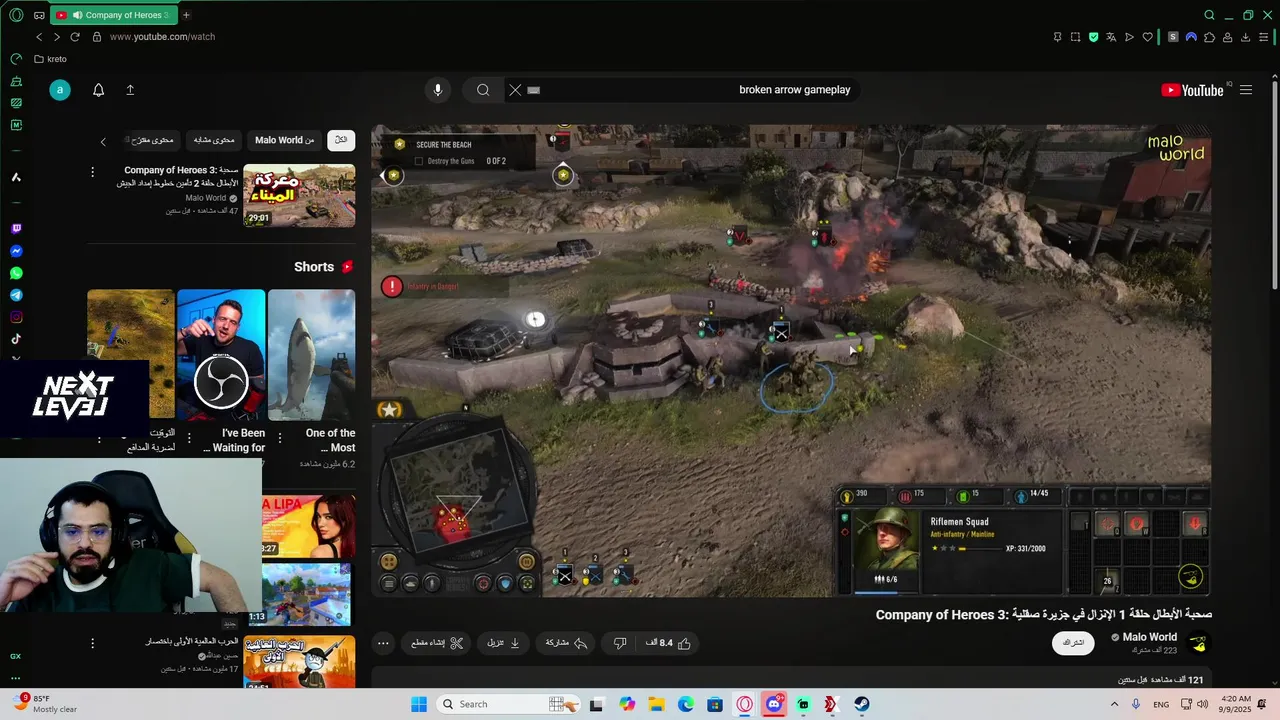Open browser downloads icon
The width and height of the screenshot is (1280, 720).
point(1246,37)
